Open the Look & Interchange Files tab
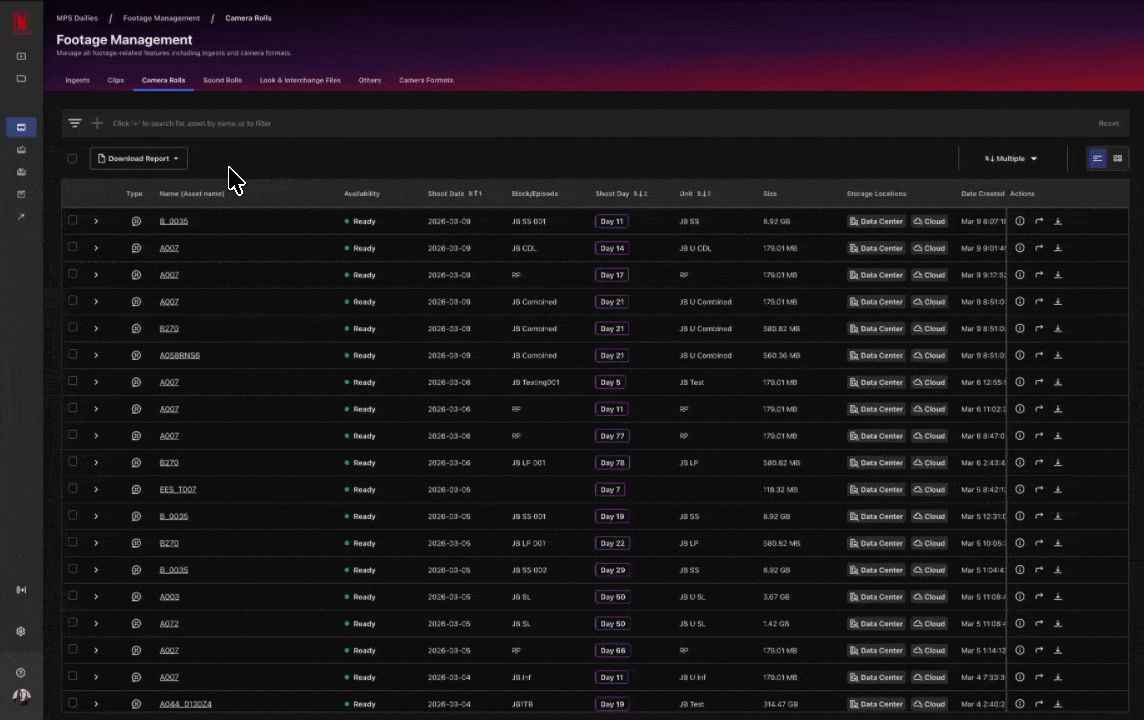Screen dimensions: 1144x720 pos(300,80)
